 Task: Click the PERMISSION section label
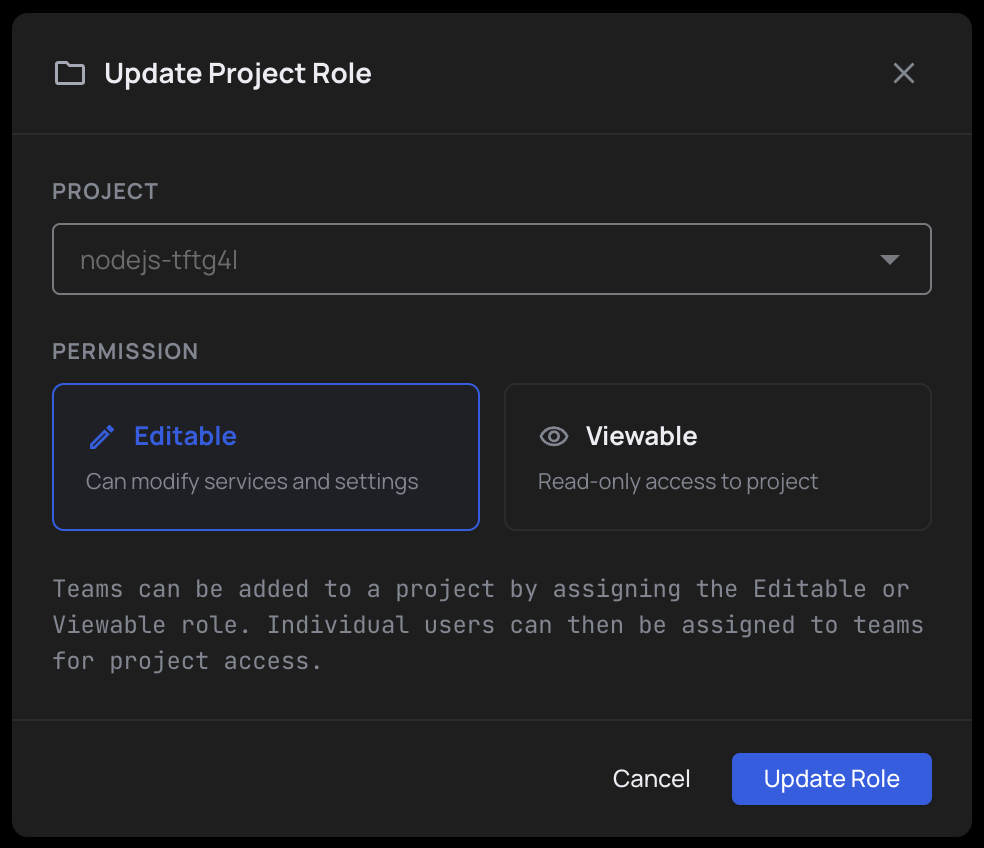coord(125,352)
